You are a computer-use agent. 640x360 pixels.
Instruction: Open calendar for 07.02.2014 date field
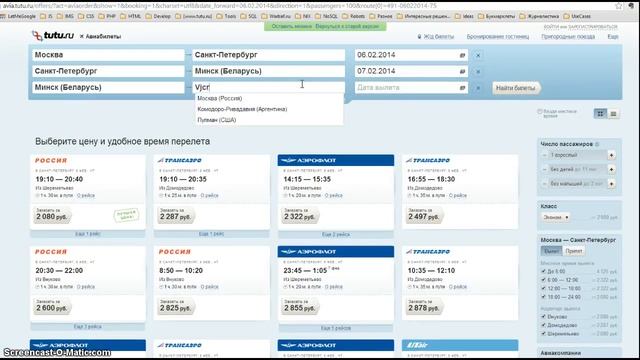462,71
